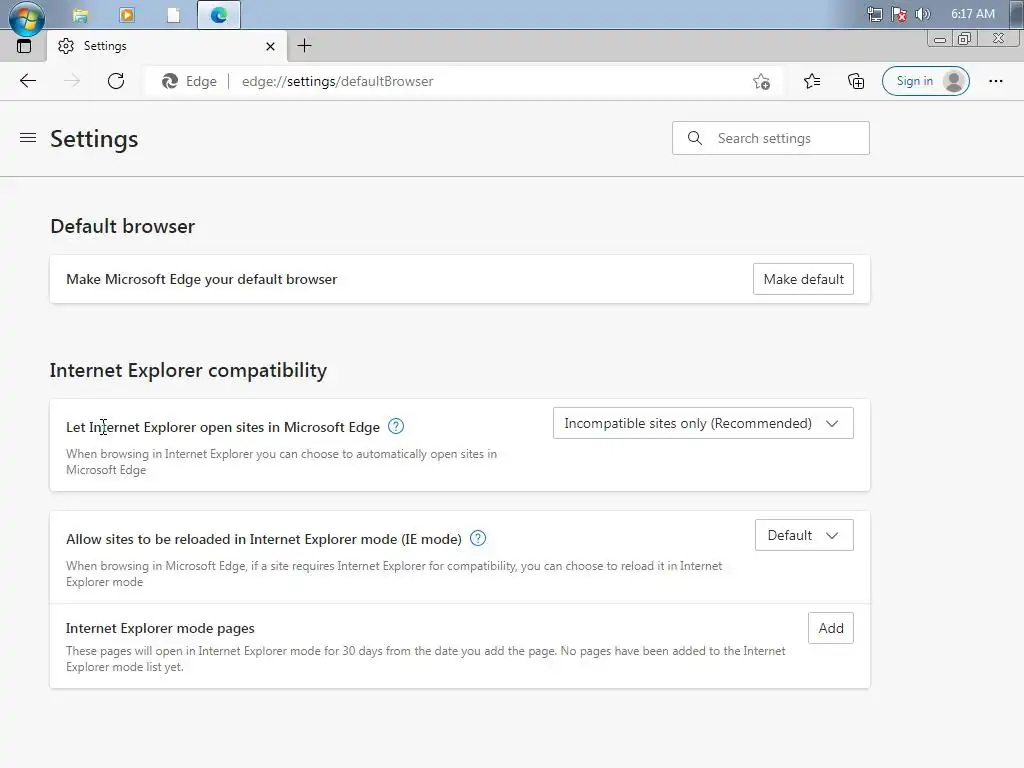
Task: Show help for Internet Explorer mode reload
Action: point(478,538)
